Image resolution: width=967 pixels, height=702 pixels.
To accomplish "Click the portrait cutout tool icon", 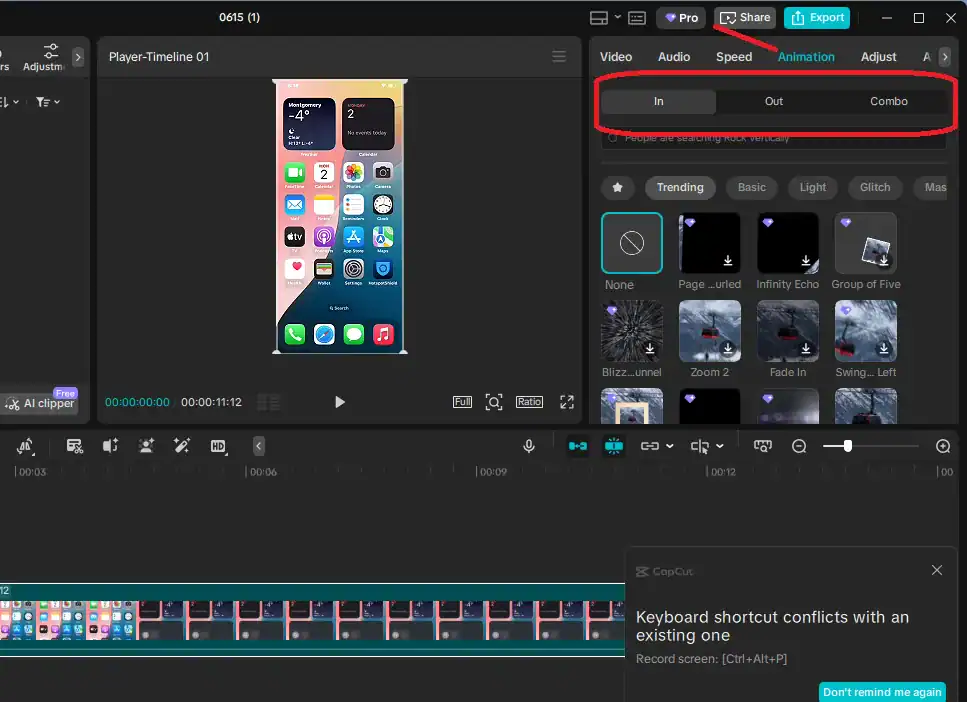I will pyautogui.click(x=146, y=446).
